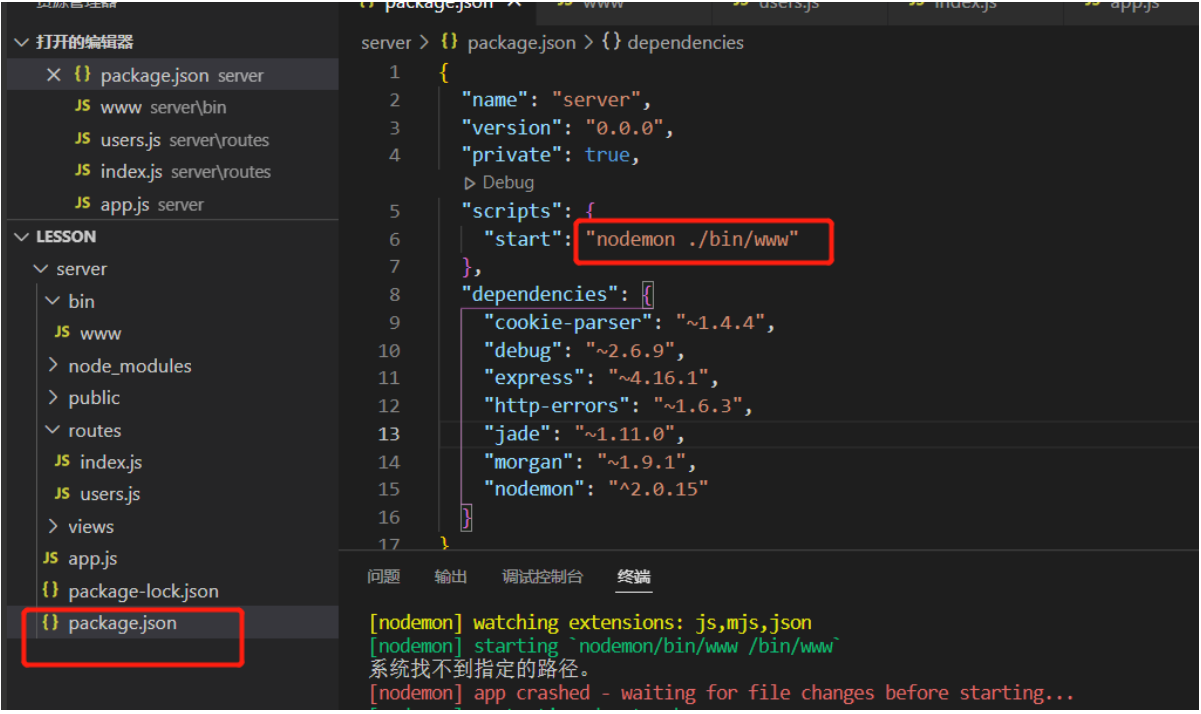Click terminal line 系统找不到指定的路径

click(x=481, y=669)
